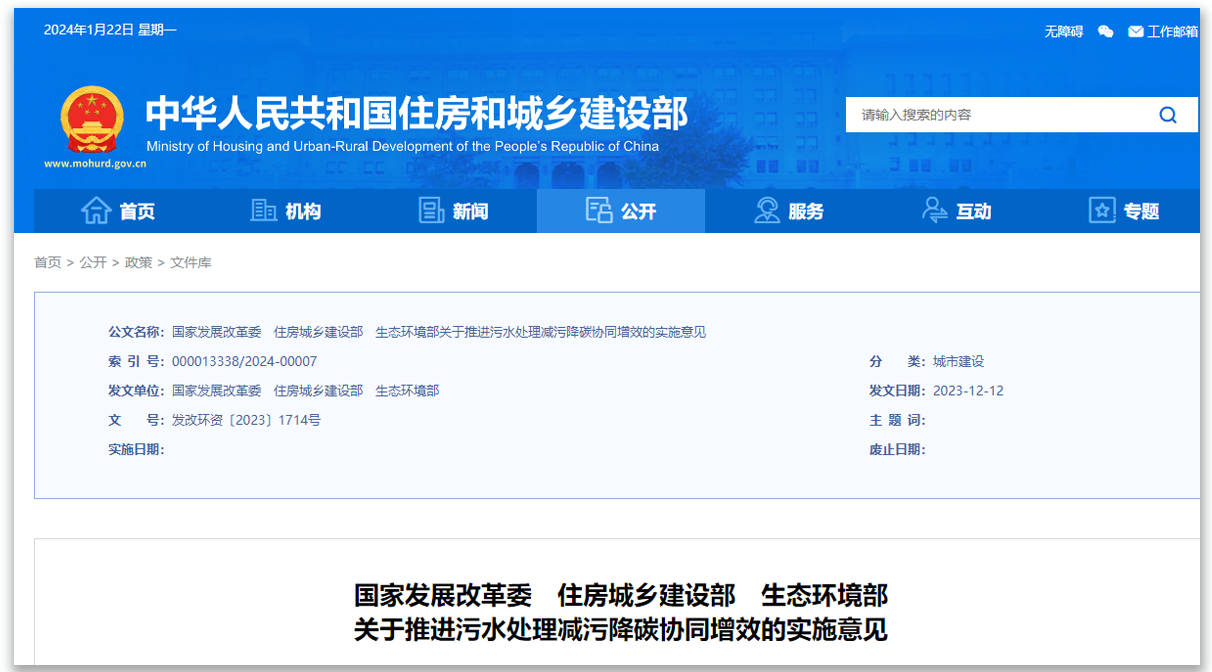Click the ministry title 中华人民共和国住房和城乡建设部

[417, 113]
